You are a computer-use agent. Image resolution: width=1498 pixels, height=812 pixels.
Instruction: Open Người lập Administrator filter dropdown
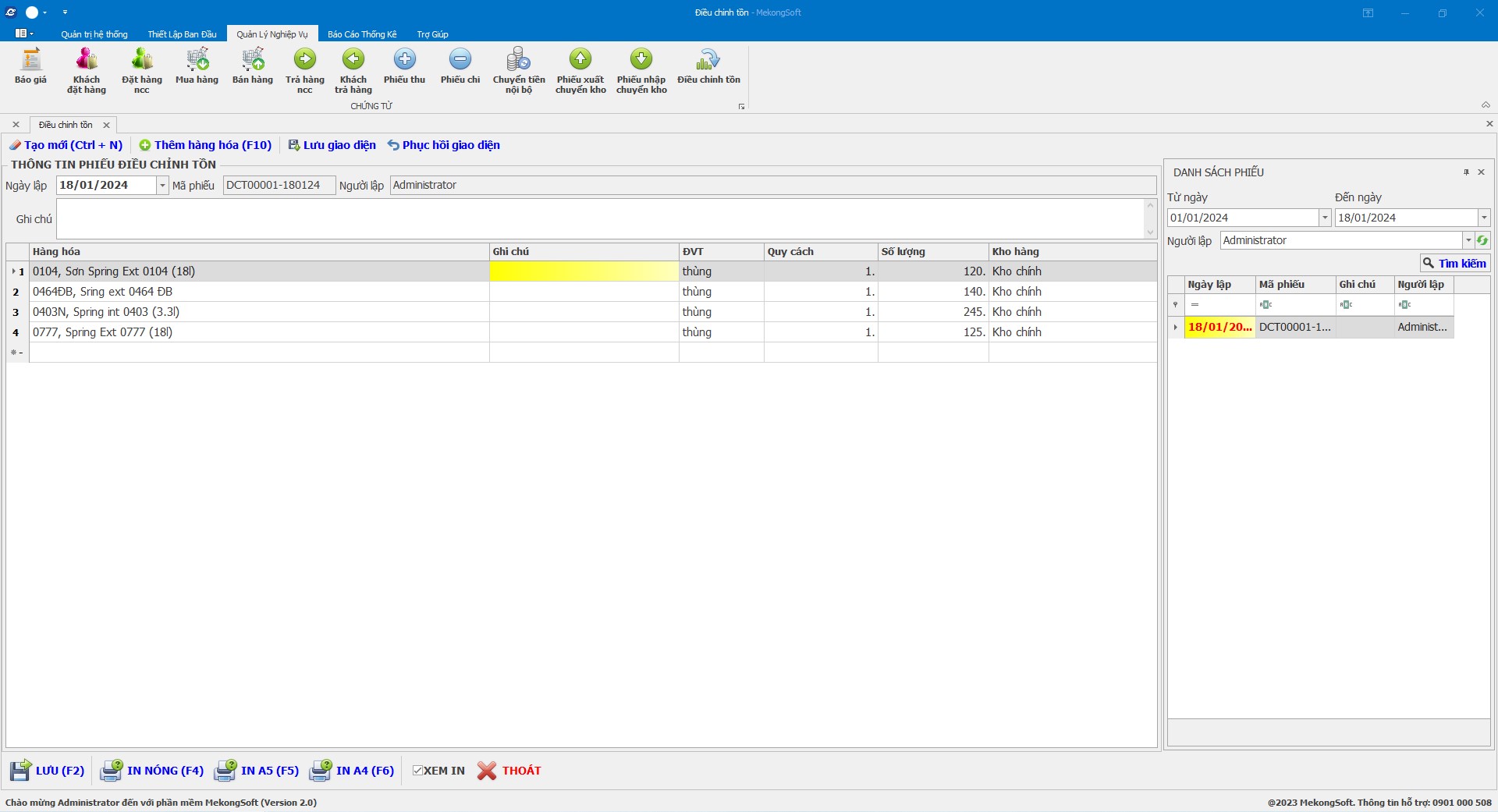point(1468,240)
